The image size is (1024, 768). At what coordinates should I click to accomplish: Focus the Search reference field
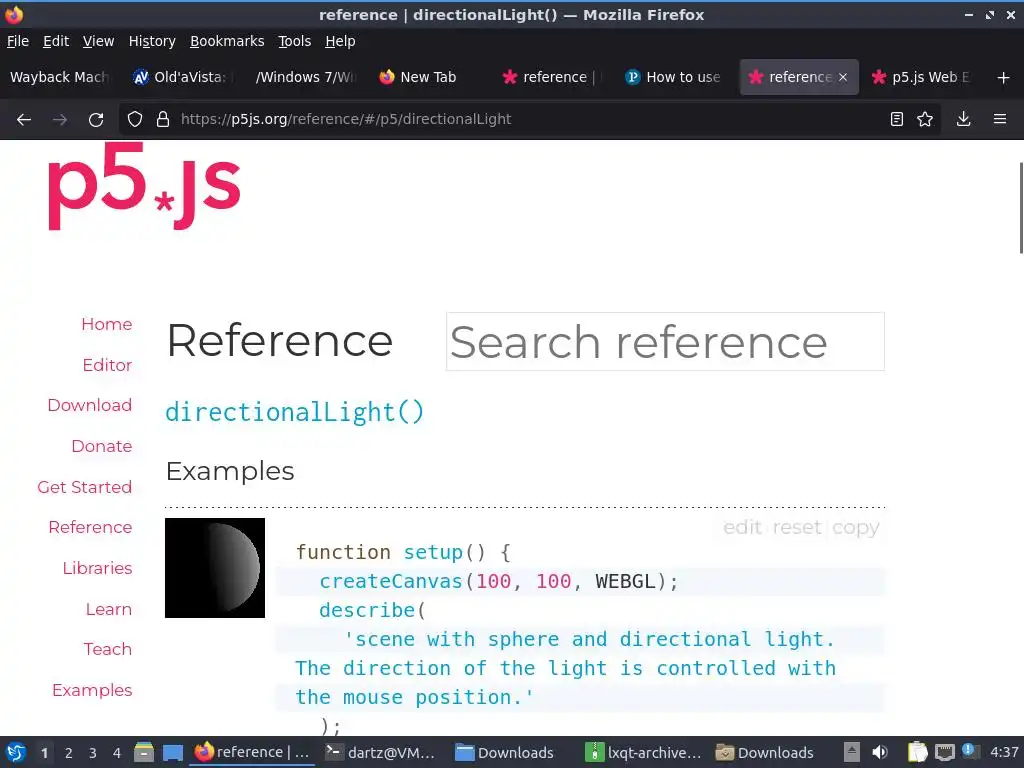click(x=665, y=342)
